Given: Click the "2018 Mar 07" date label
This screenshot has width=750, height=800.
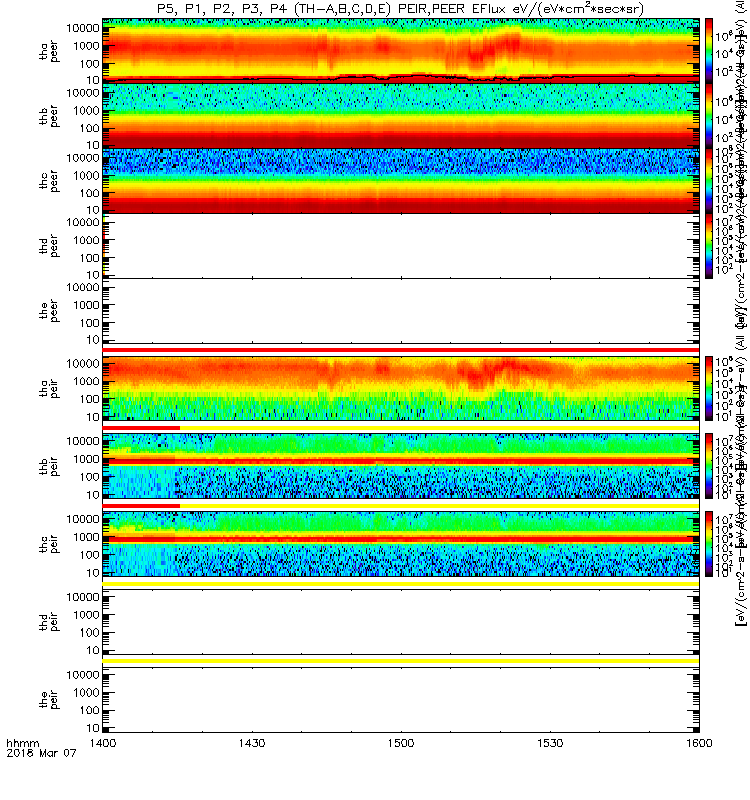Looking at the screenshot, I should 41,753.
